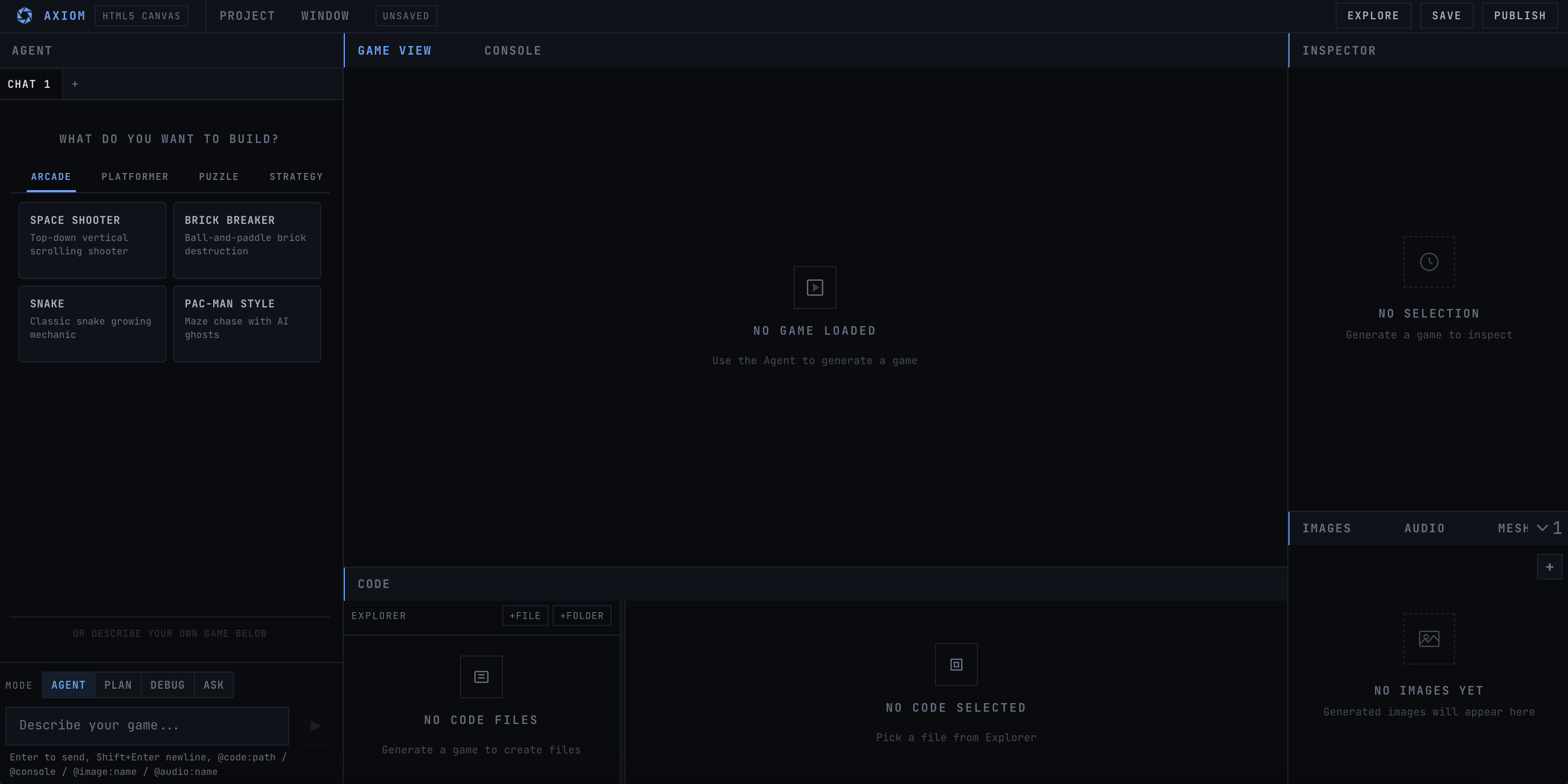Click the clock icon in Inspector panel
Image resolution: width=1568 pixels, height=784 pixels.
point(1429,262)
